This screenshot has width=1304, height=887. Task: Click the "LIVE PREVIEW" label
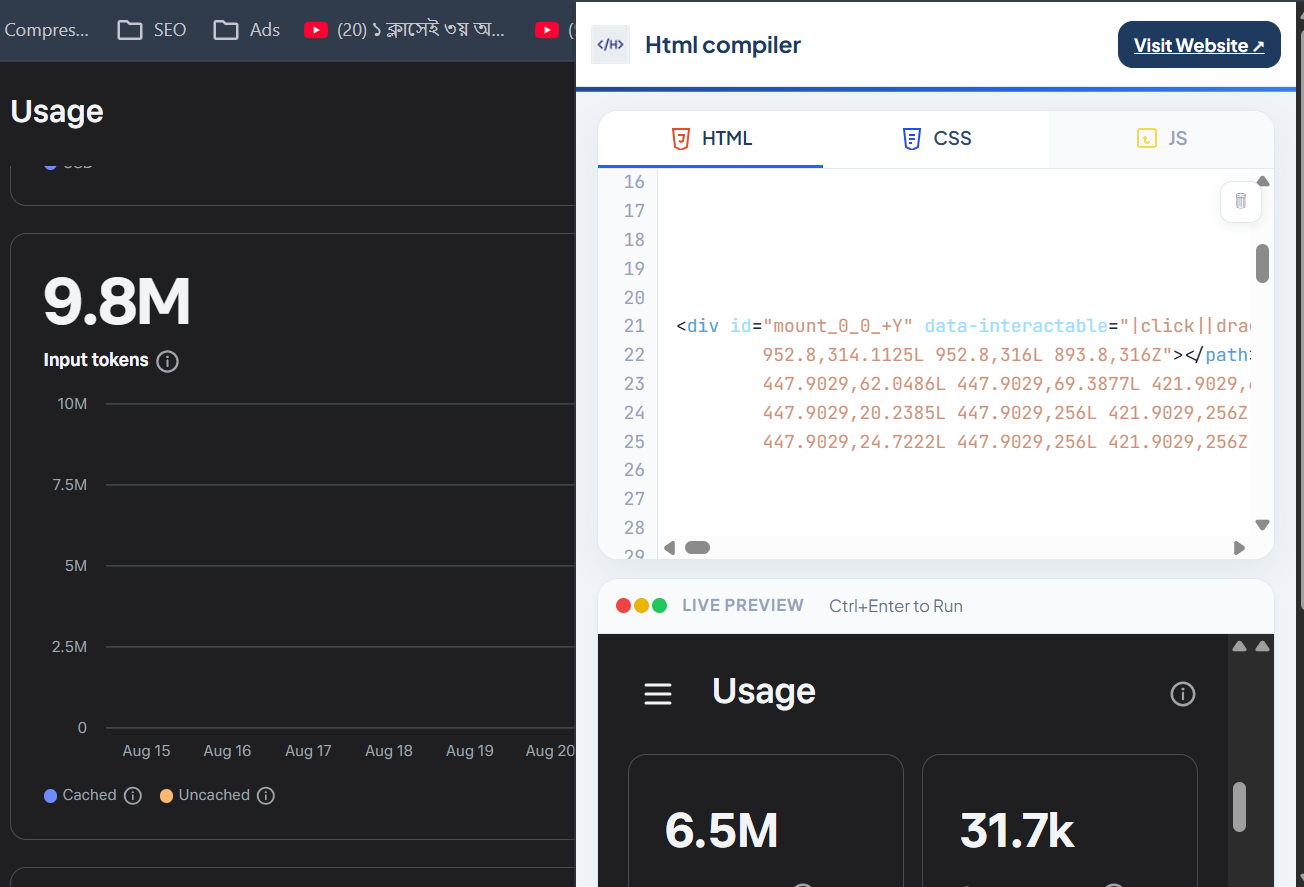click(x=743, y=606)
